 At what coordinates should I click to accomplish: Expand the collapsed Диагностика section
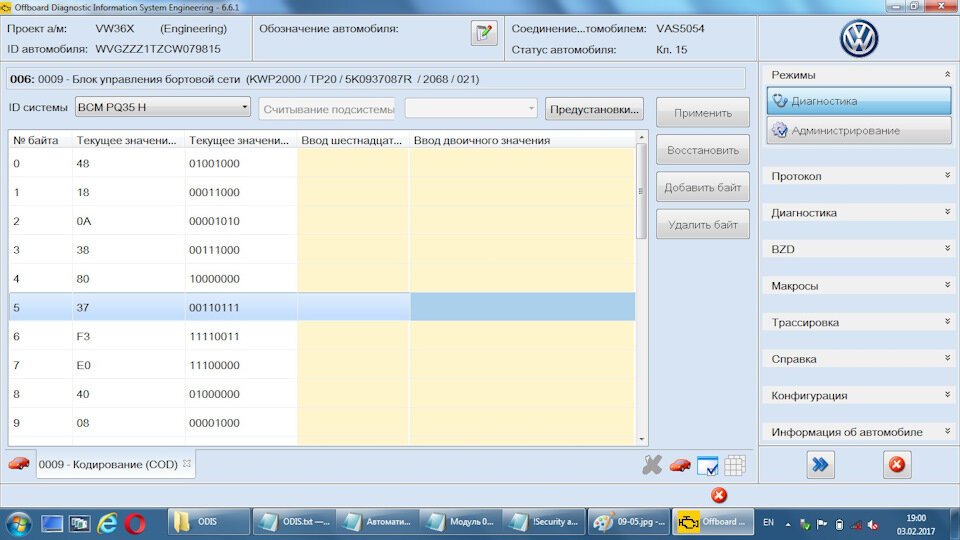tap(947, 212)
